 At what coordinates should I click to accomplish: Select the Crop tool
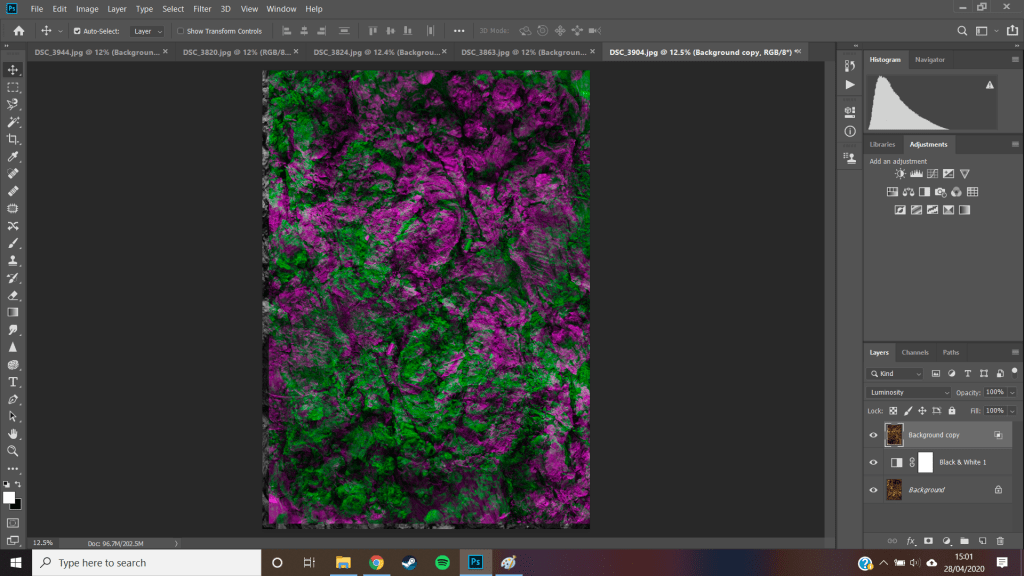[13, 139]
